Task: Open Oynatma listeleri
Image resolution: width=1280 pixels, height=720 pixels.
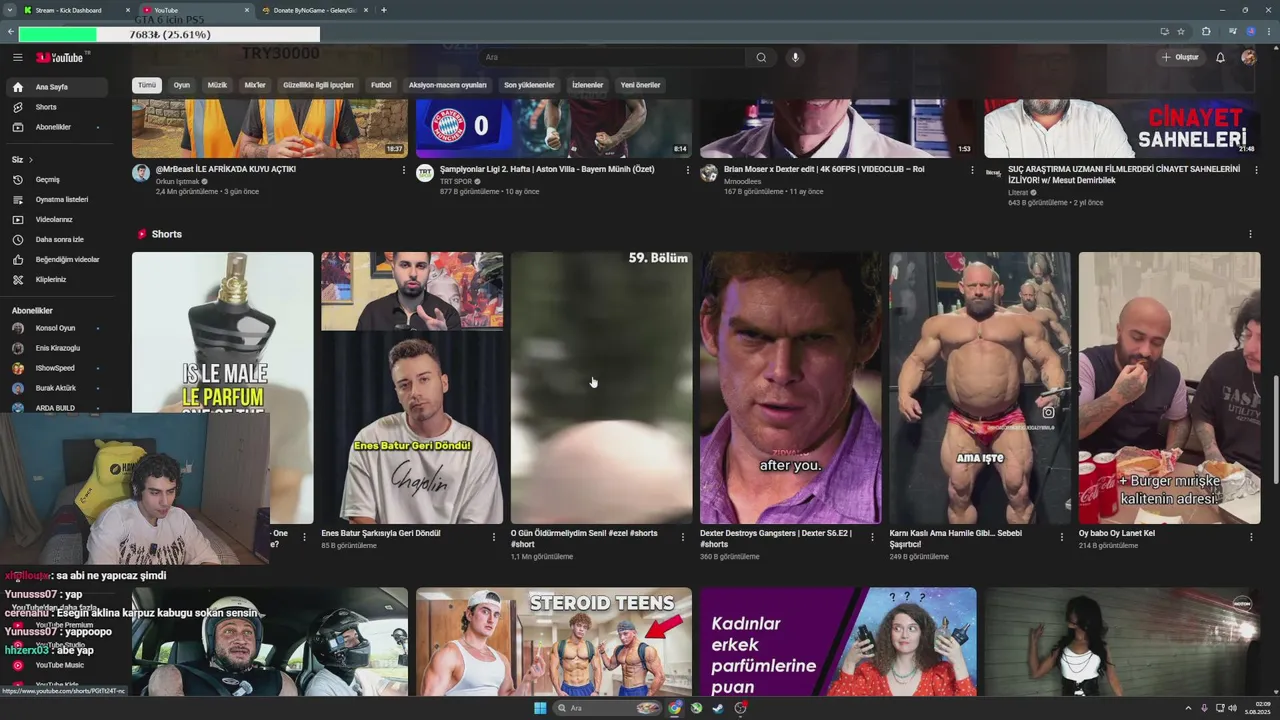Action: point(56,200)
